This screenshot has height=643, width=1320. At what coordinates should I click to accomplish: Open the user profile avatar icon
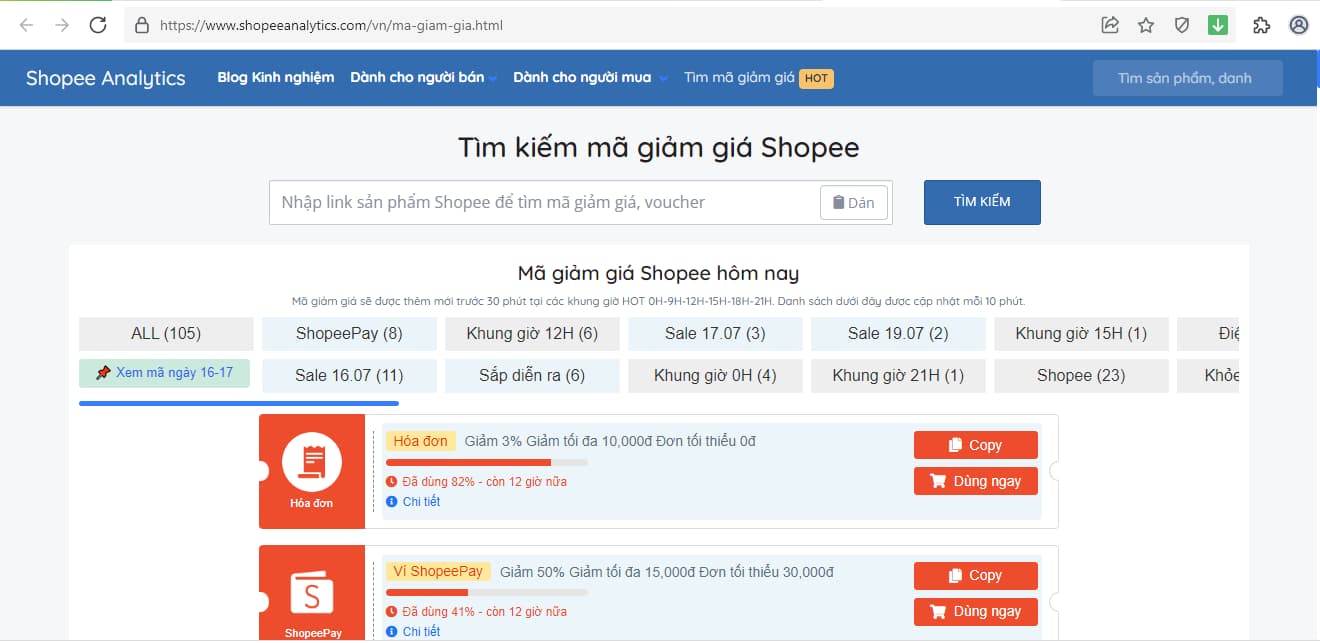coord(1299,25)
